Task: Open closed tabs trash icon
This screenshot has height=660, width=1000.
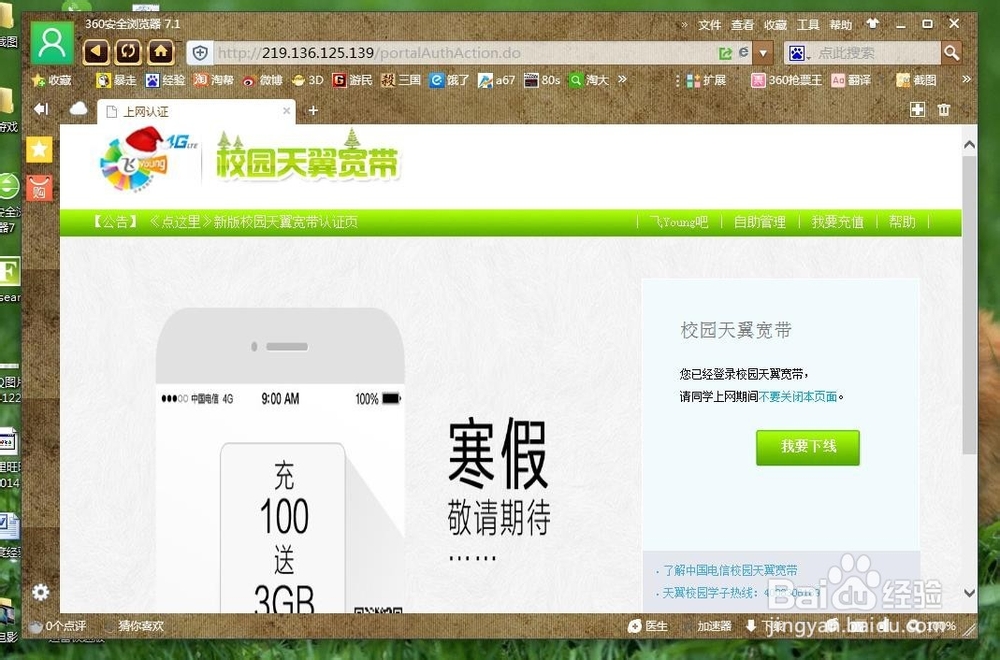Action: (x=944, y=110)
